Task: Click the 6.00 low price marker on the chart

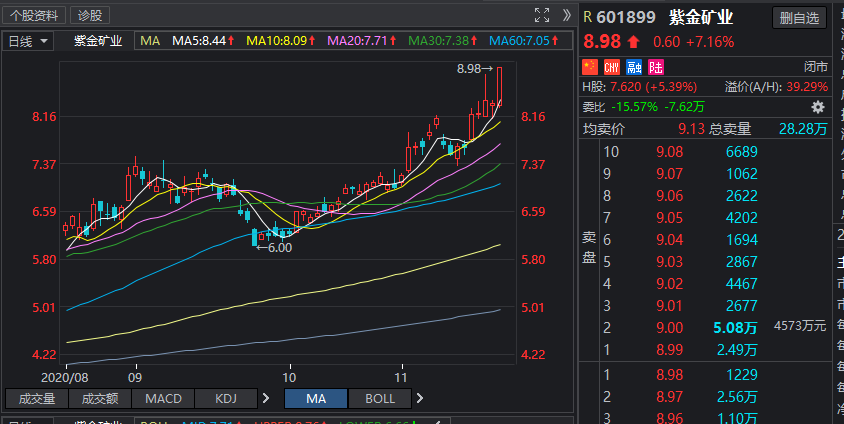Action: (274, 248)
